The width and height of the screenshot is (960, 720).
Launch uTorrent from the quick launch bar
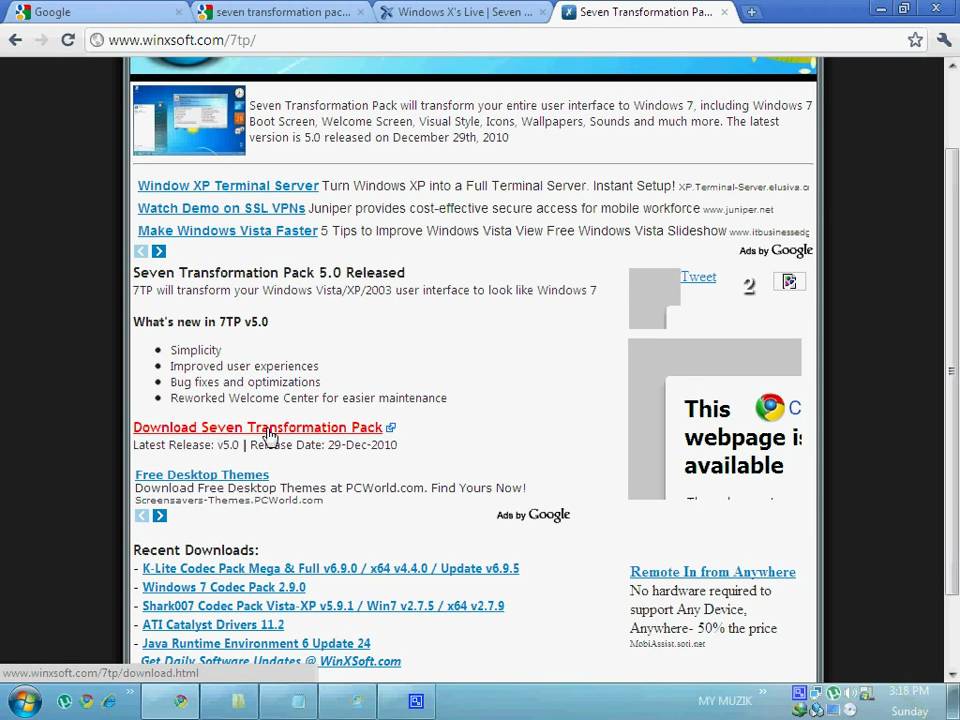pyautogui.click(x=64, y=701)
